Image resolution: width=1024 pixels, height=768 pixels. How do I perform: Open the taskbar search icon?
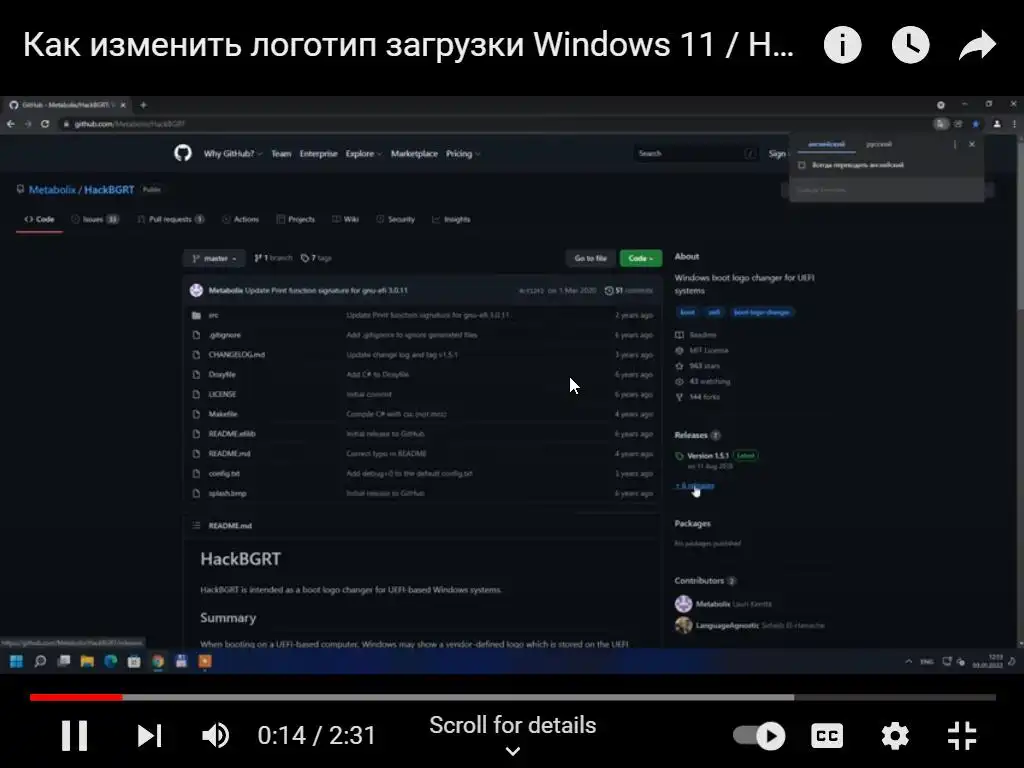(x=40, y=662)
